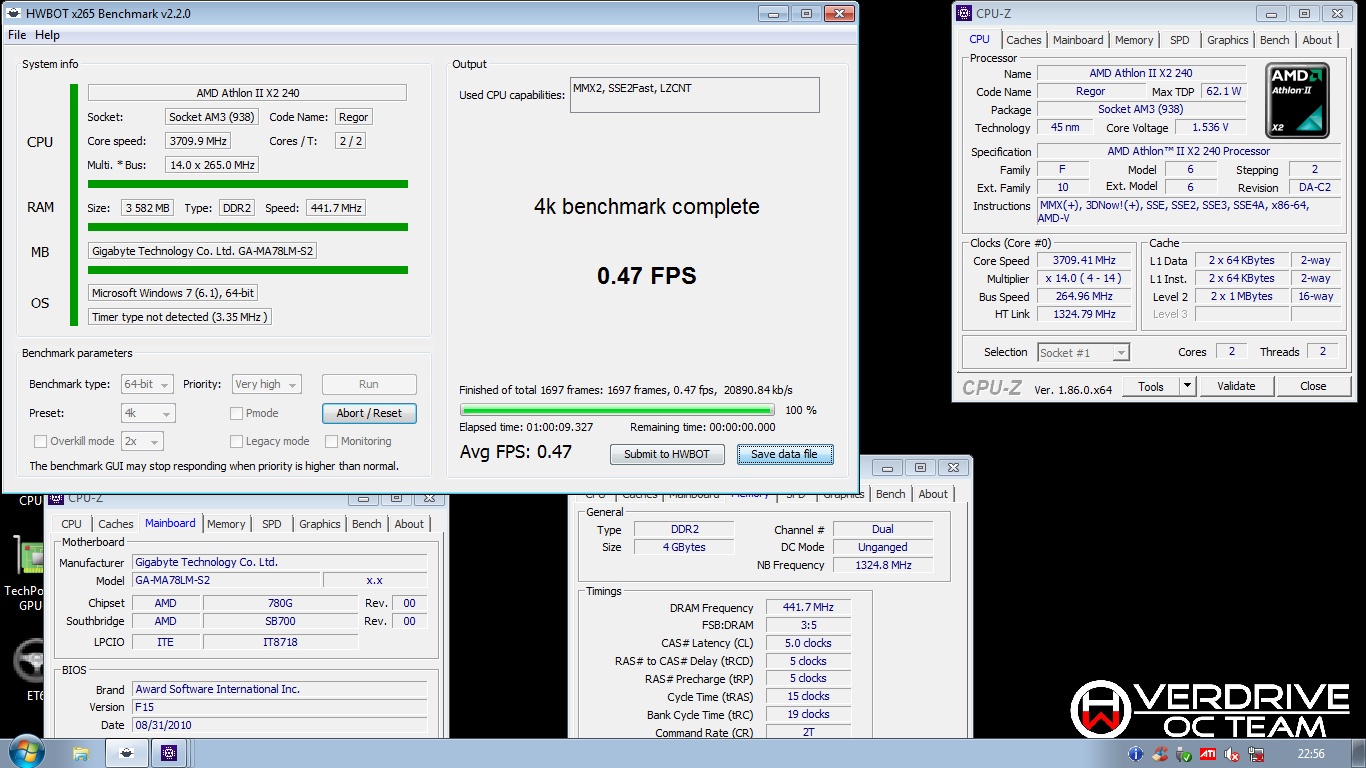The image size is (1366, 768).
Task: Toggle the Monitoring checkbox
Action: [331, 441]
